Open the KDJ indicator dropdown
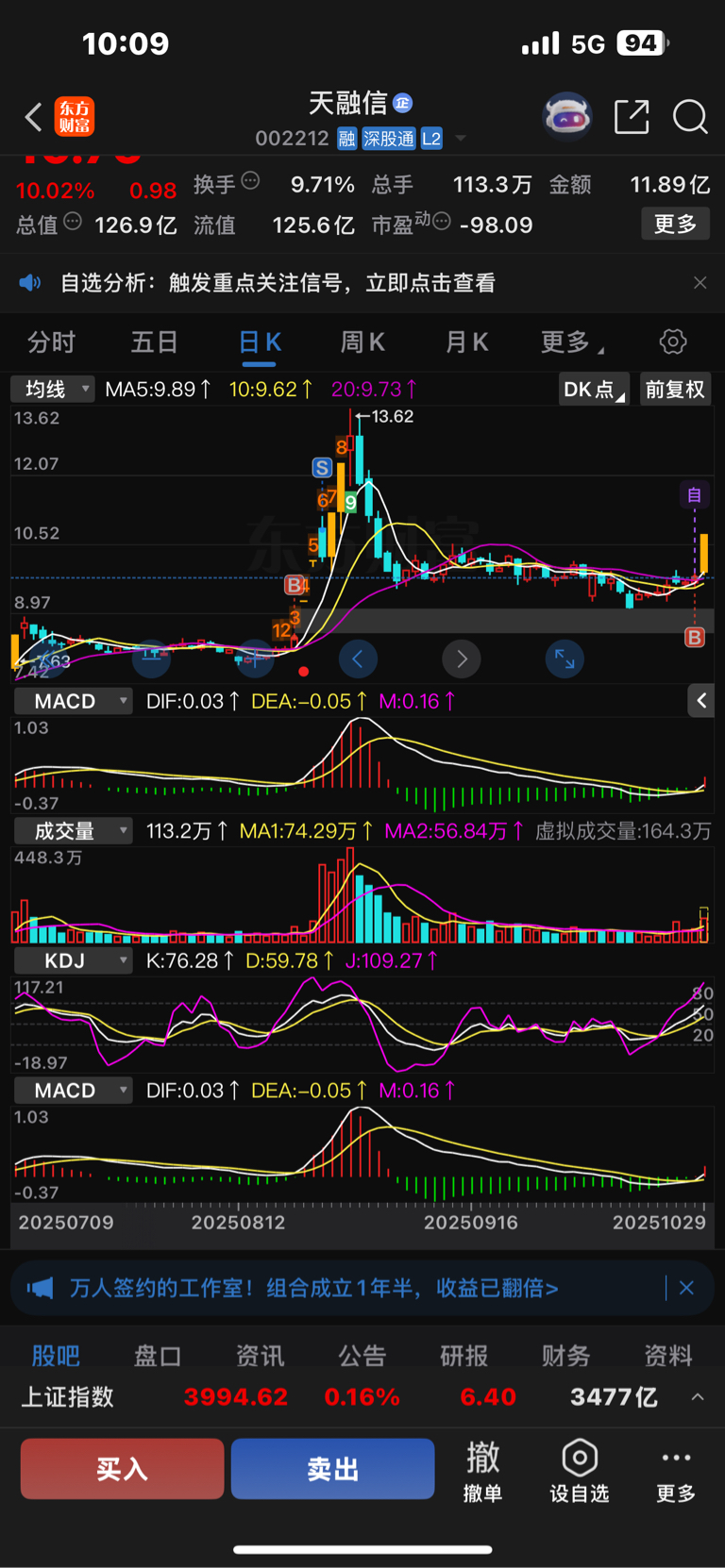Screen dimensions: 725x1568 point(73,960)
